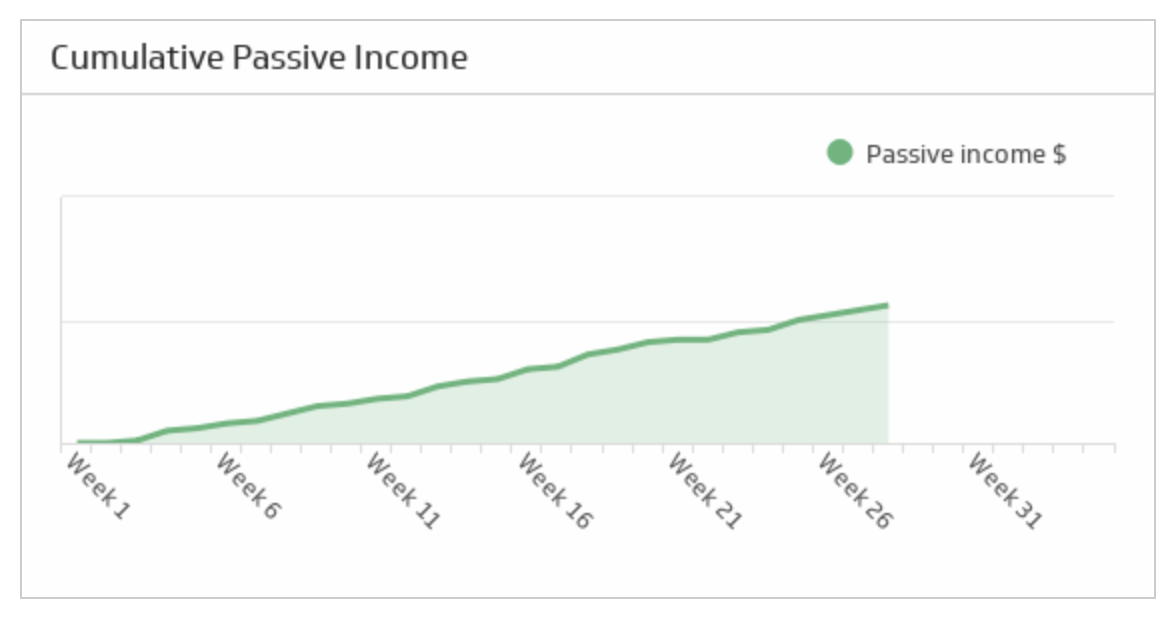The width and height of the screenshot is (1174, 626).
Task: Click the green line above Week 6
Action: [228, 423]
